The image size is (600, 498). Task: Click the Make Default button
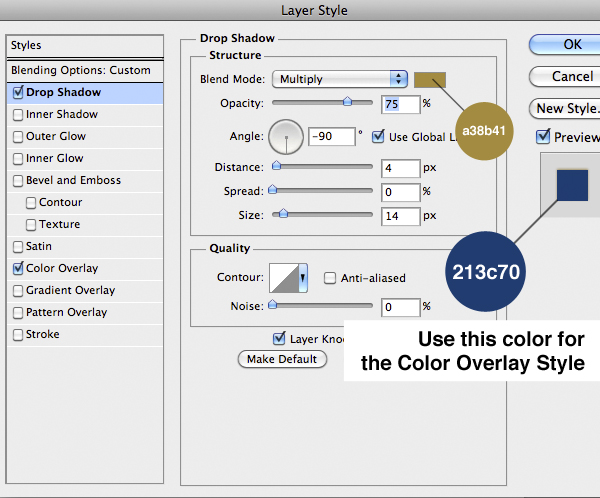pyautogui.click(x=282, y=359)
